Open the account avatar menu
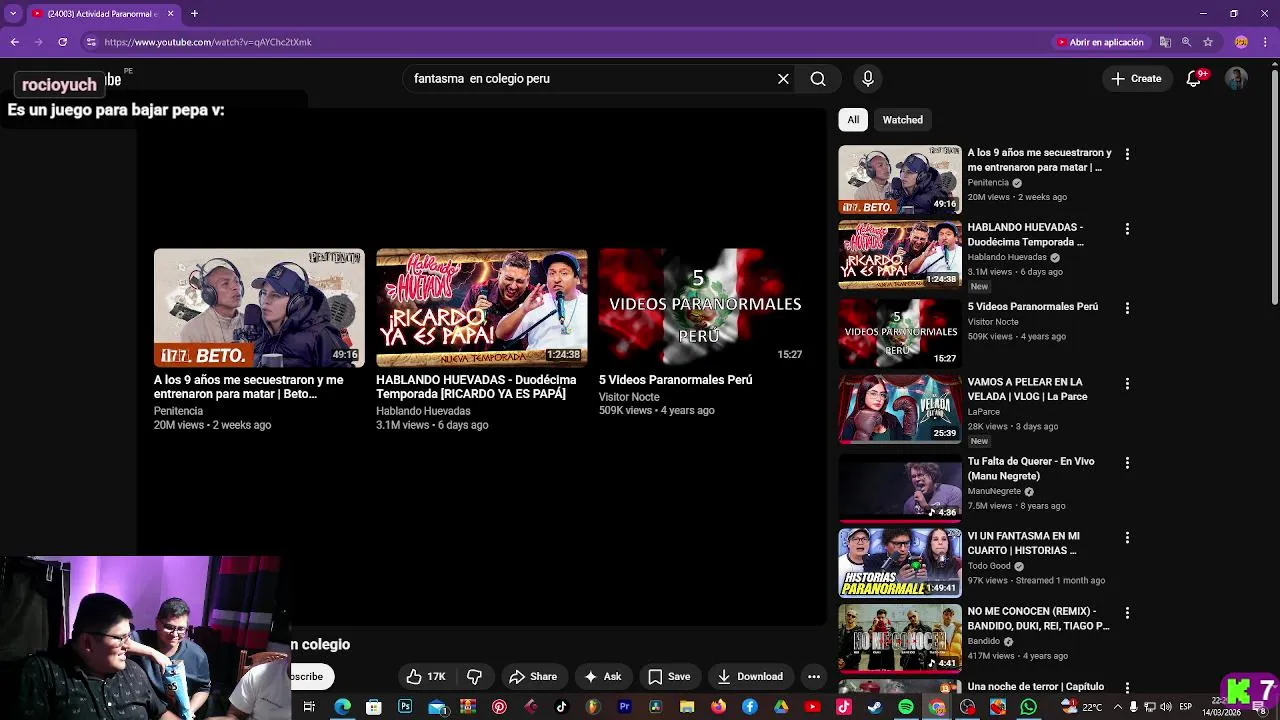1280x720 pixels. coord(1237,79)
